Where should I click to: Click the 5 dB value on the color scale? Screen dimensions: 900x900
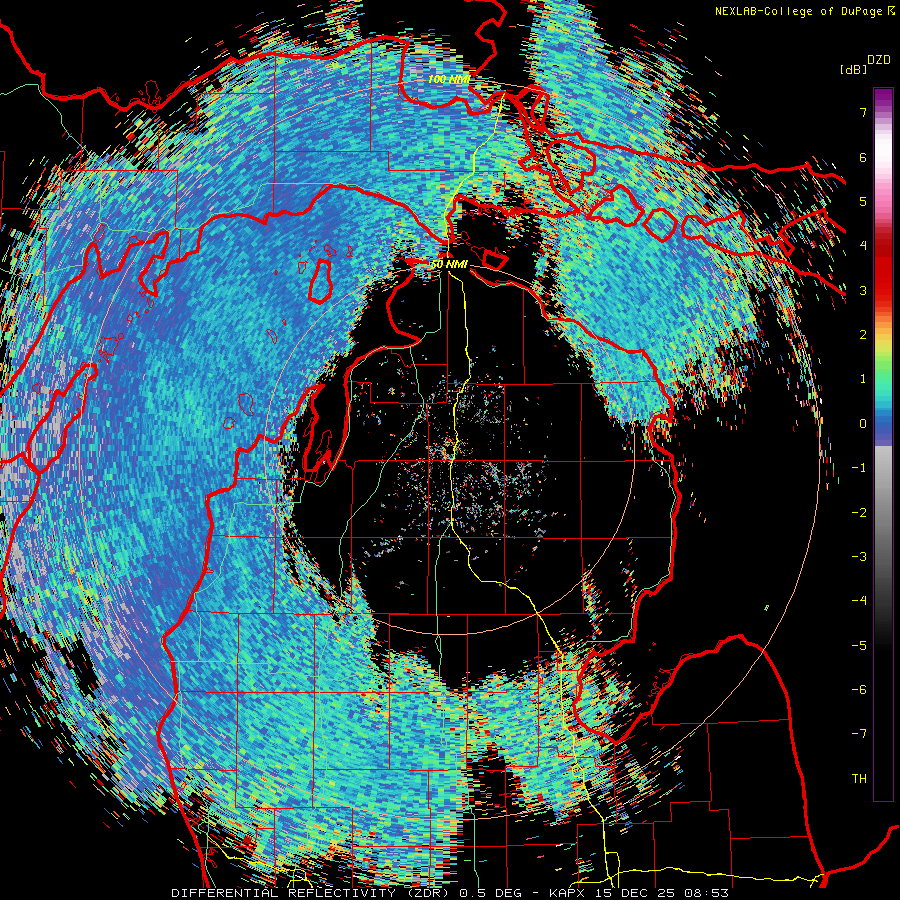863,201
